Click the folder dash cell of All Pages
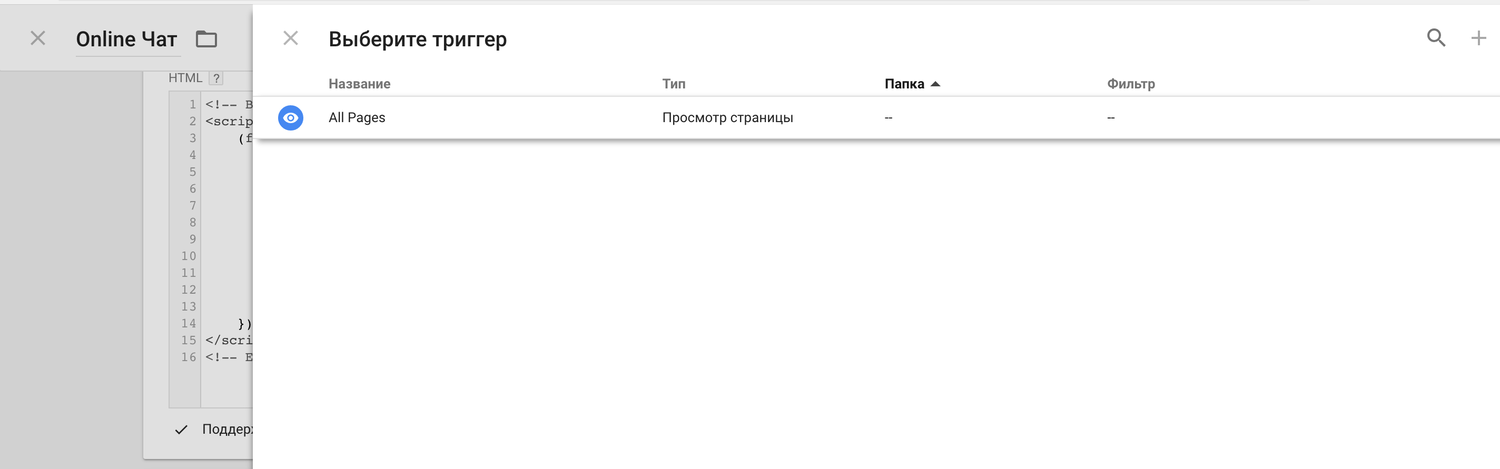Image resolution: width=1500 pixels, height=469 pixels. click(888, 118)
